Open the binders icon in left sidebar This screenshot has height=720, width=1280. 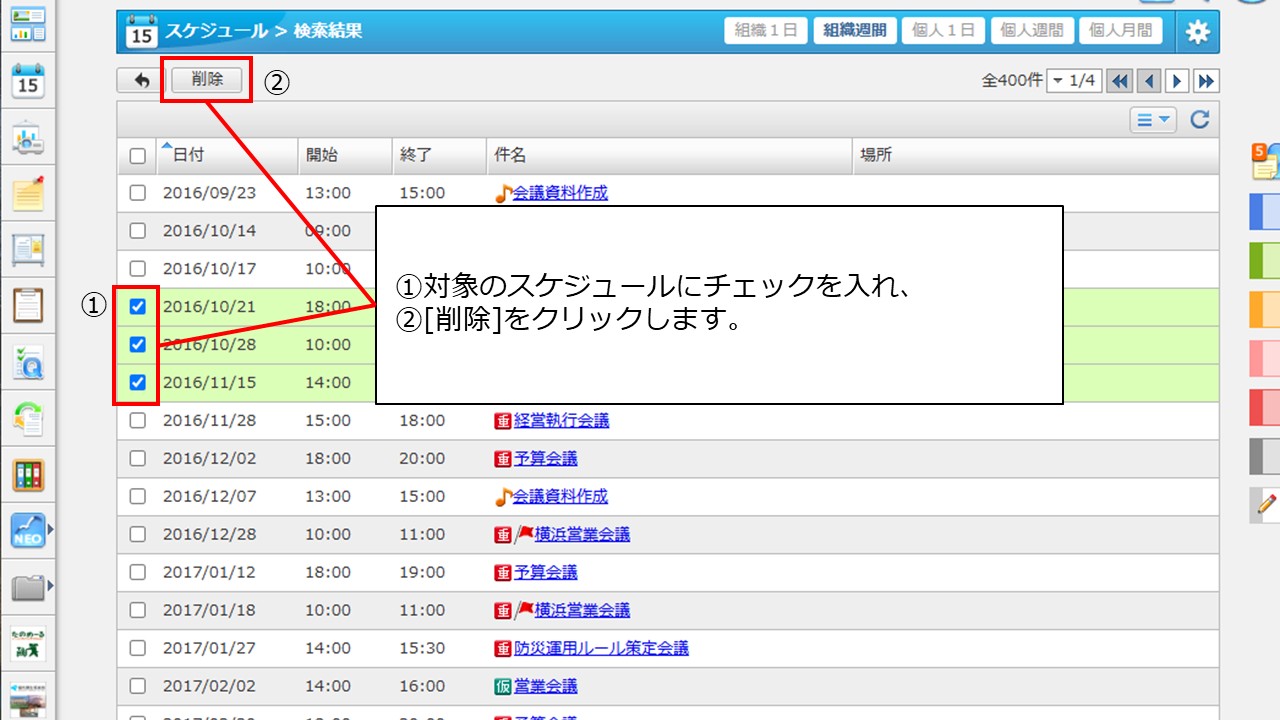click(28, 474)
